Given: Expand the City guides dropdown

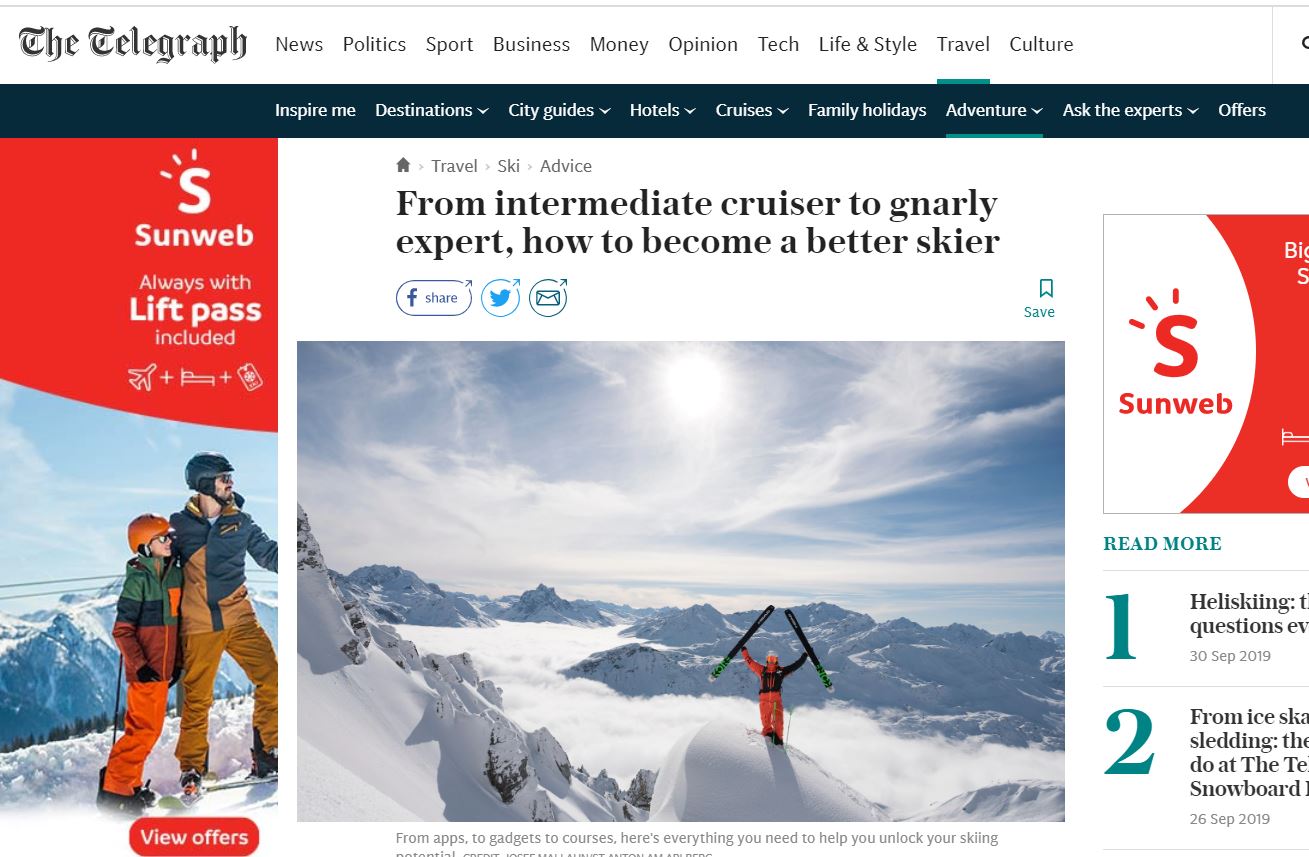Looking at the screenshot, I should [559, 110].
